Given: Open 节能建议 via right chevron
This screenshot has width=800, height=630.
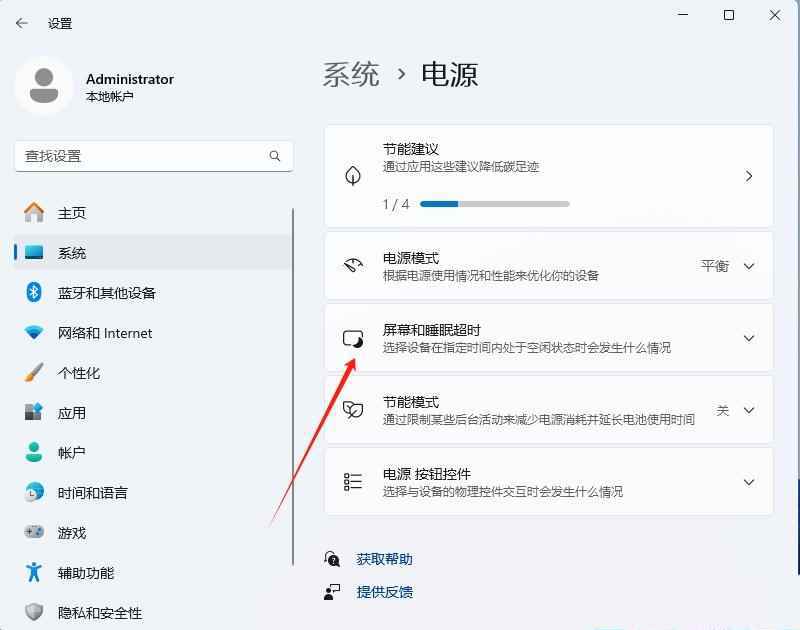Looking at the screenshot, I should point(748,176).
